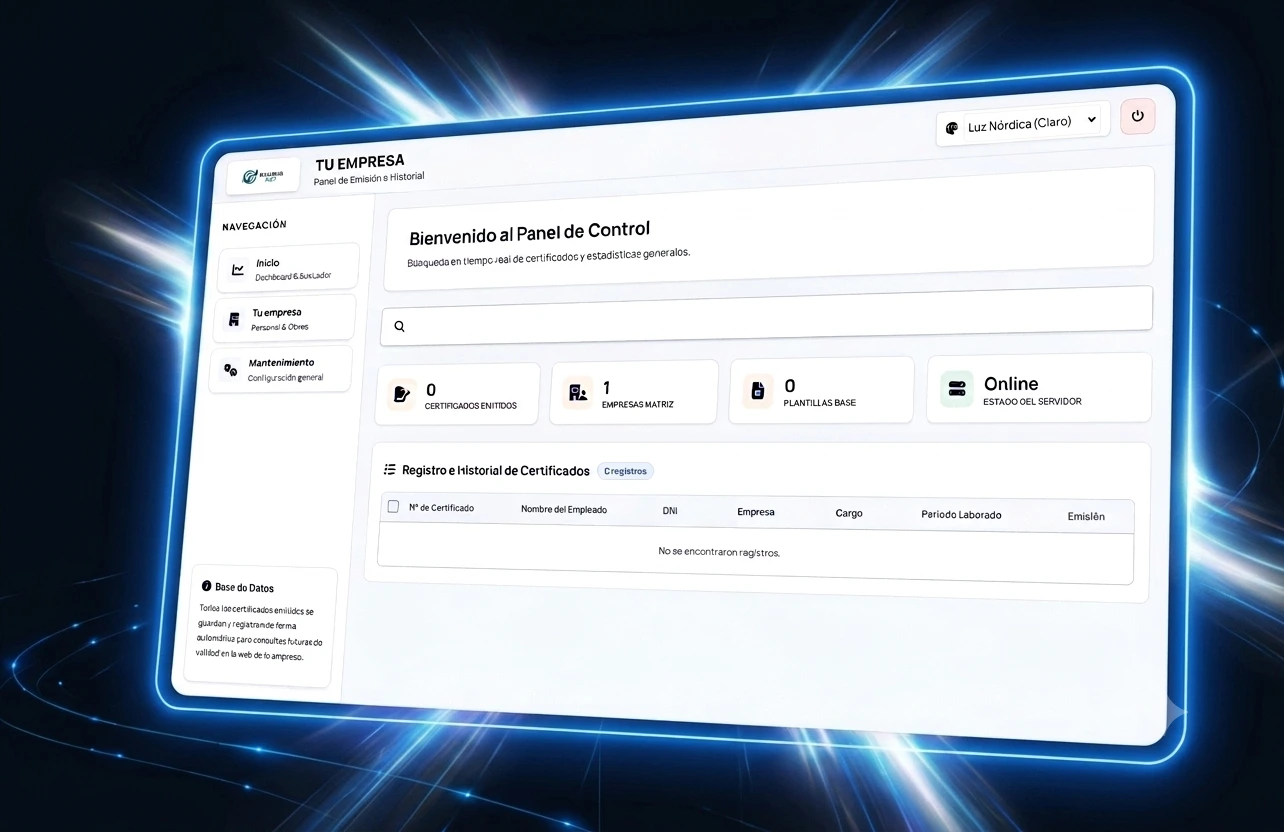This screenshot has width=1284, height=832.
Task: Click the PLANTILLAS BASE label
Action: (820, 403)
